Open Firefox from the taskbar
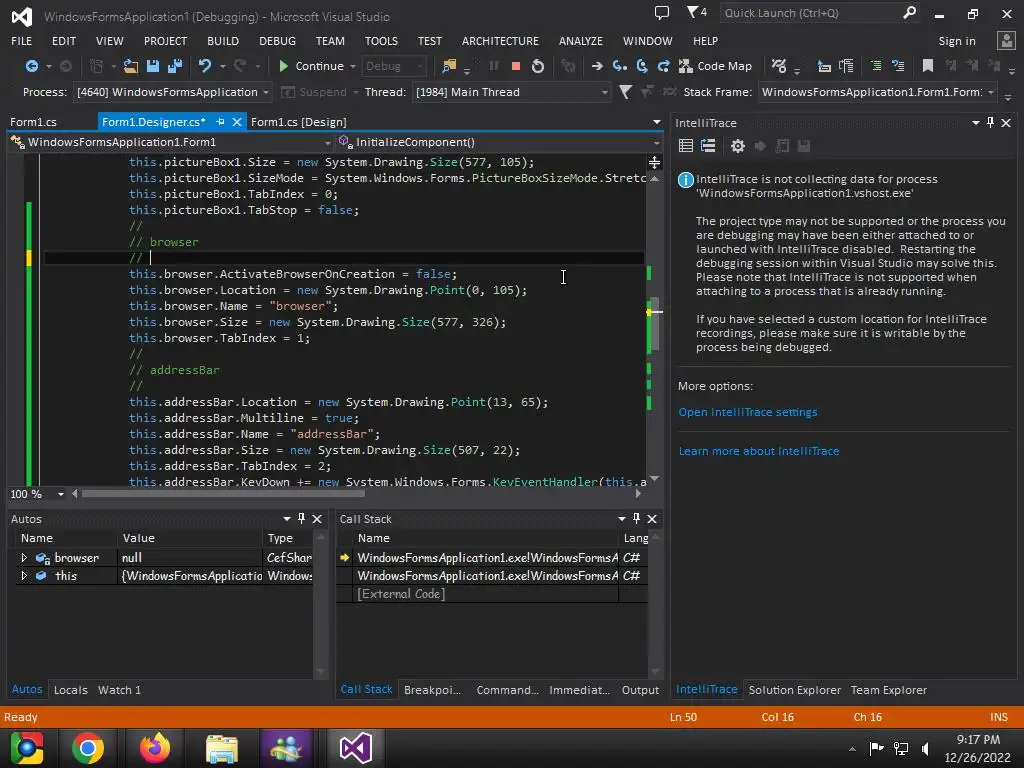This screenshot has width=1024, height=768. [155, 748]
